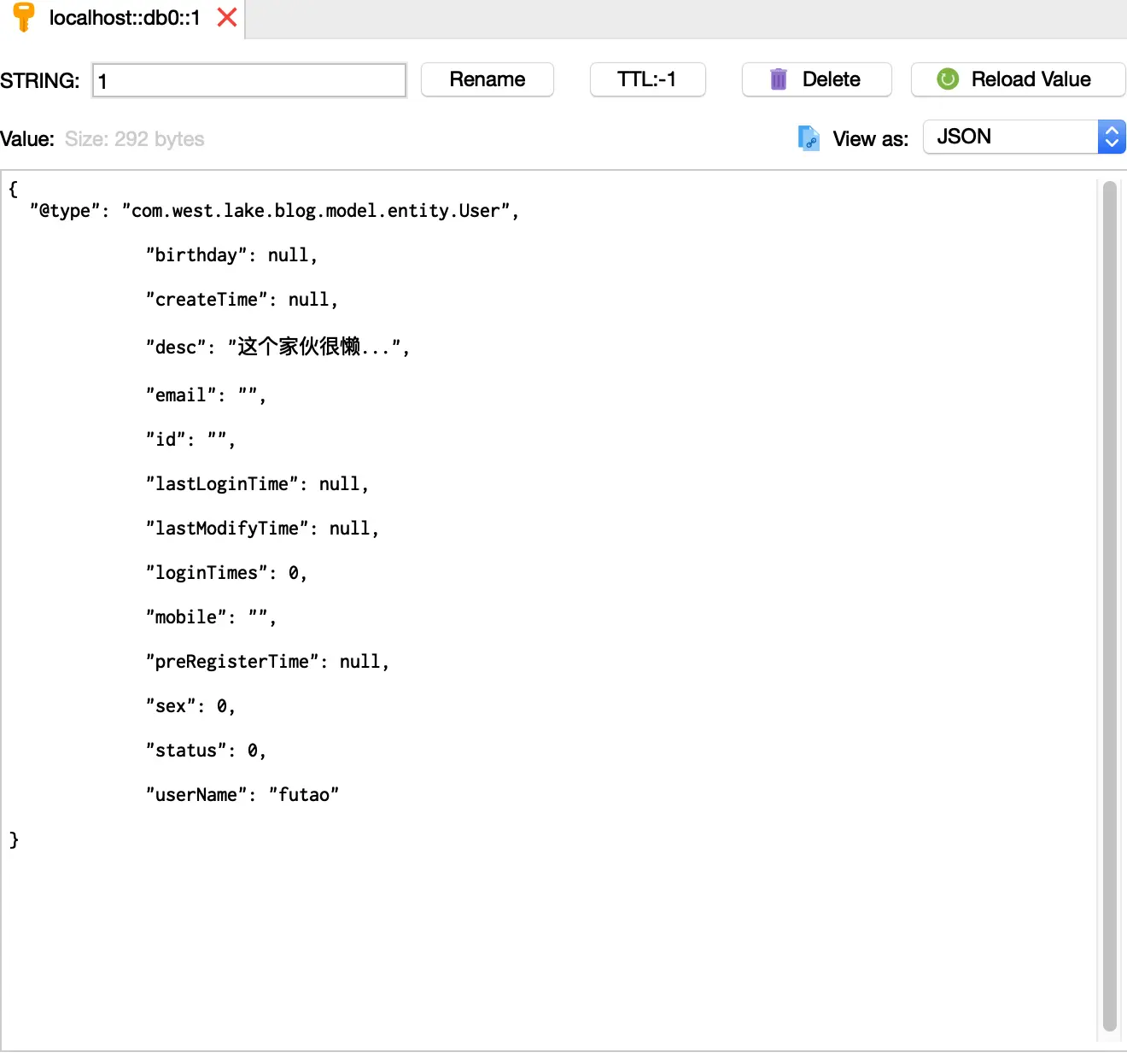The width and height of the screenshot is (1127, 1064).
Task: Click the "createTime": null line
Action: click(x=242, y=300)
